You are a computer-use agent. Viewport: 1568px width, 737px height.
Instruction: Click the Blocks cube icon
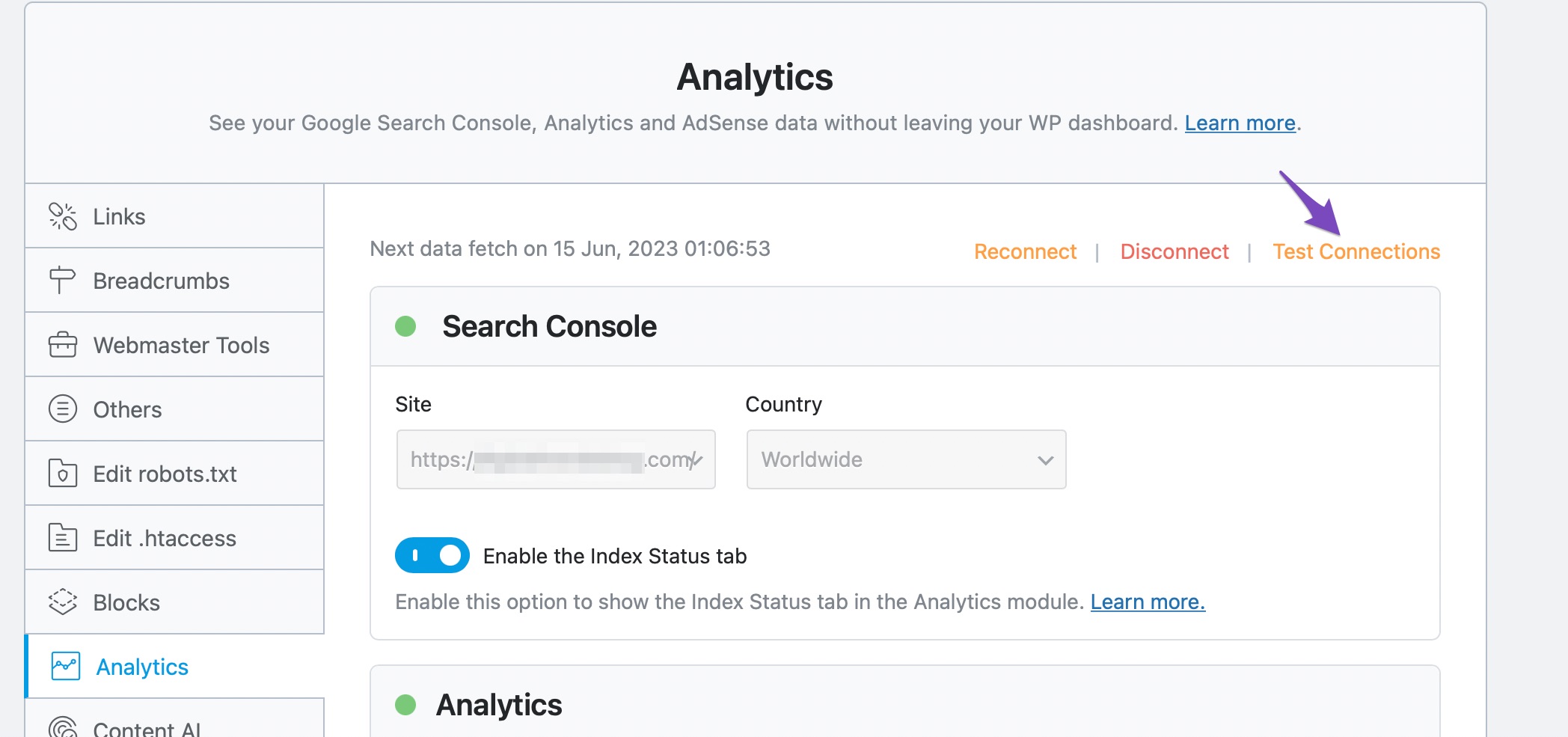pyautogui.click(x=63, y=602)
